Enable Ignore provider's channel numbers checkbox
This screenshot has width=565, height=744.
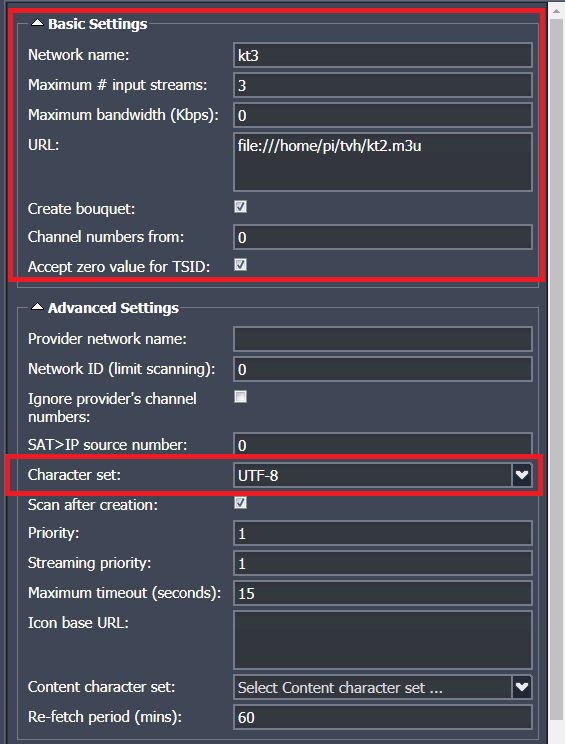241,397
